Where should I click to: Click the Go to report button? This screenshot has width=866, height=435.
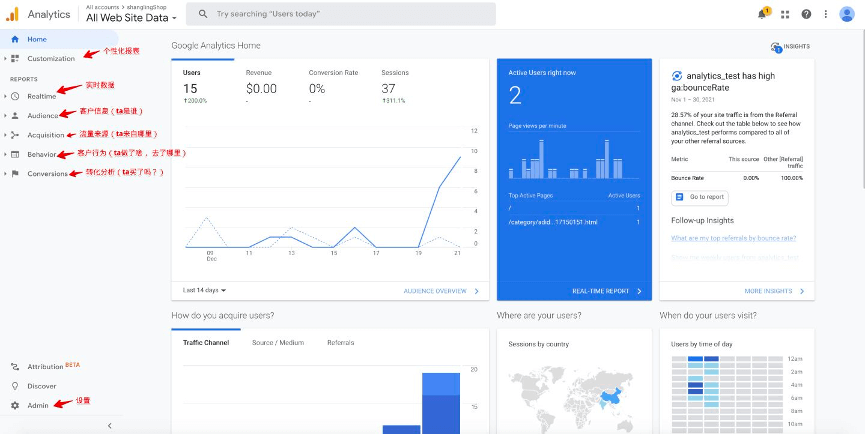point(700,197)
